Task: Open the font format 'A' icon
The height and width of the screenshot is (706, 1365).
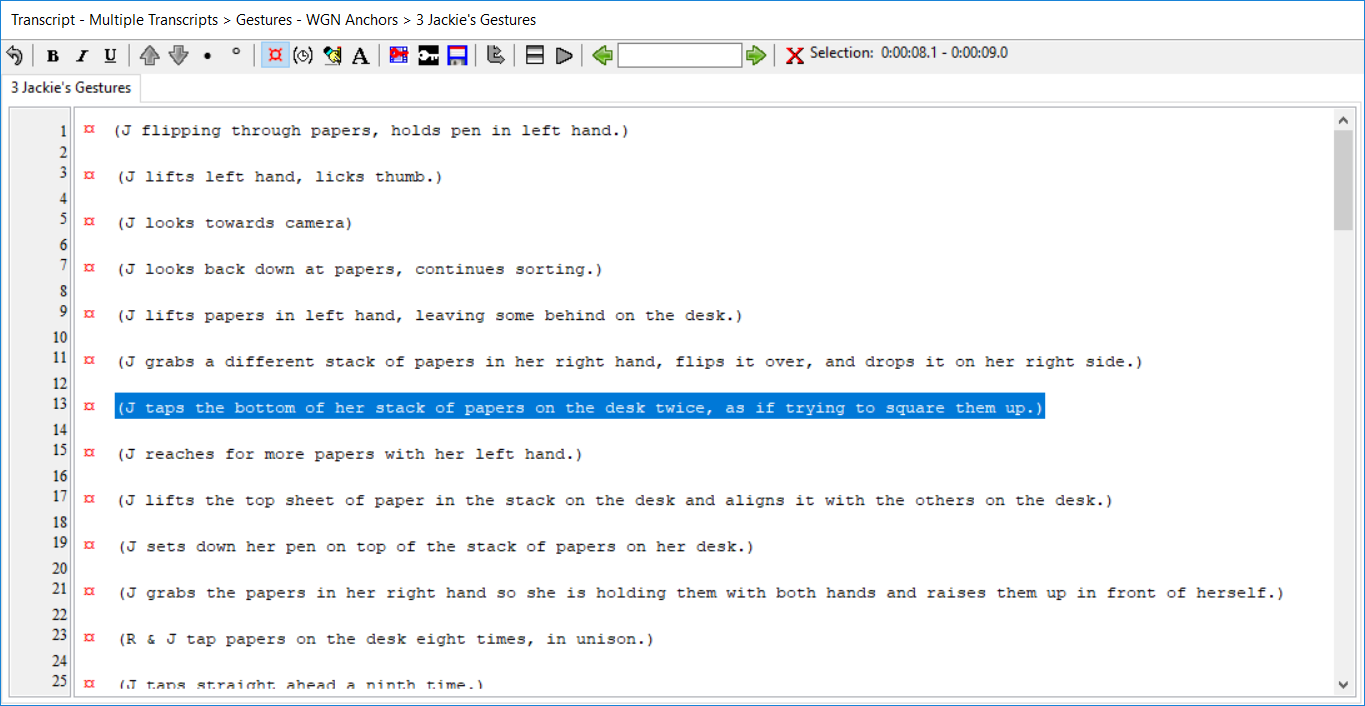Action: 361,56
